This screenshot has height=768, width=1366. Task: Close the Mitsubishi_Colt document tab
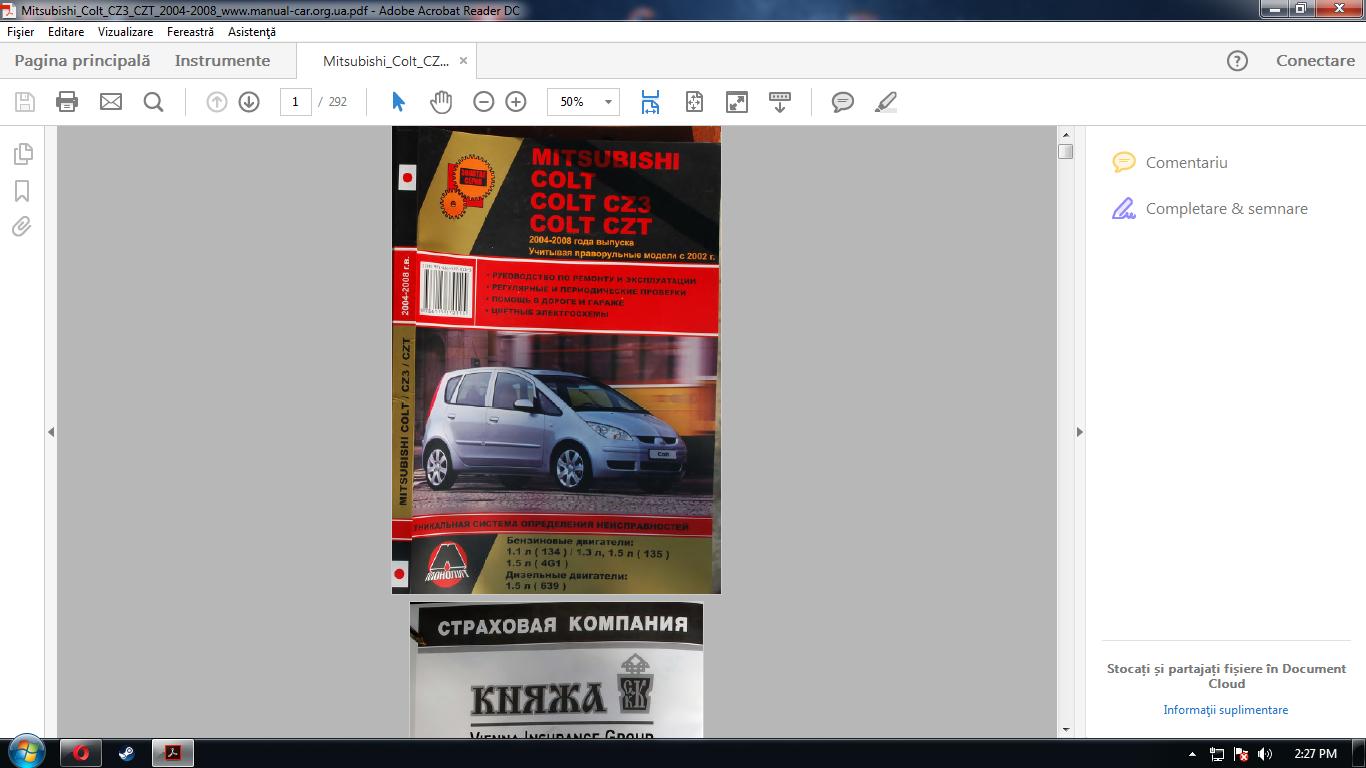point(463,61)
